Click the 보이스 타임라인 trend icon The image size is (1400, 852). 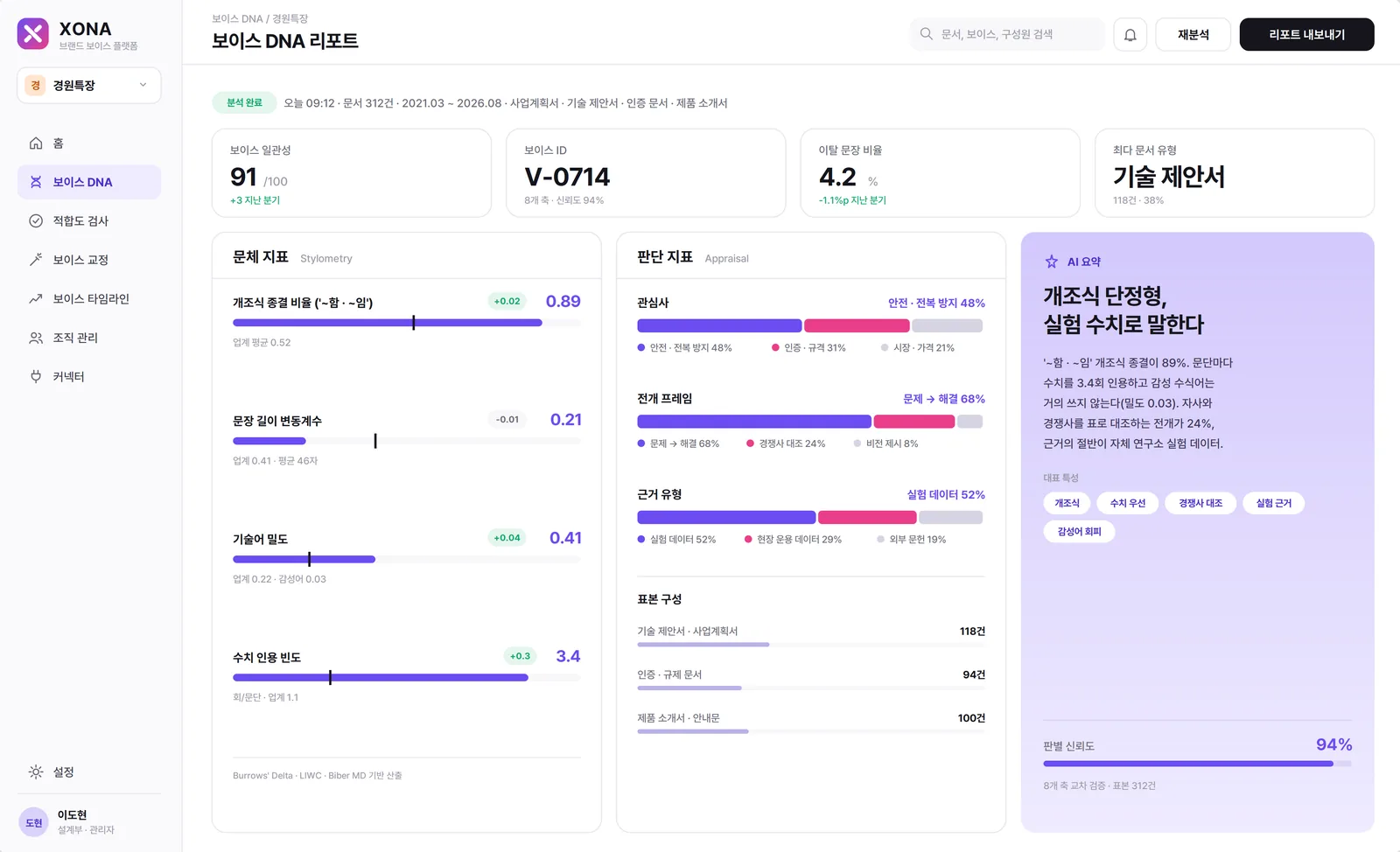point(36,299)
